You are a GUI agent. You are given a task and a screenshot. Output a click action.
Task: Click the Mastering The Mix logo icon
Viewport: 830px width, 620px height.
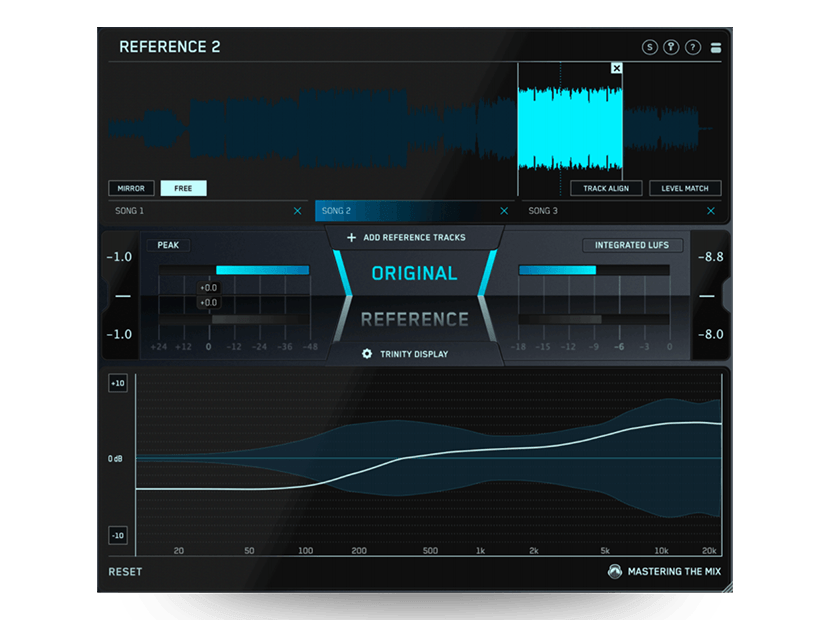[x=615, y=571]
